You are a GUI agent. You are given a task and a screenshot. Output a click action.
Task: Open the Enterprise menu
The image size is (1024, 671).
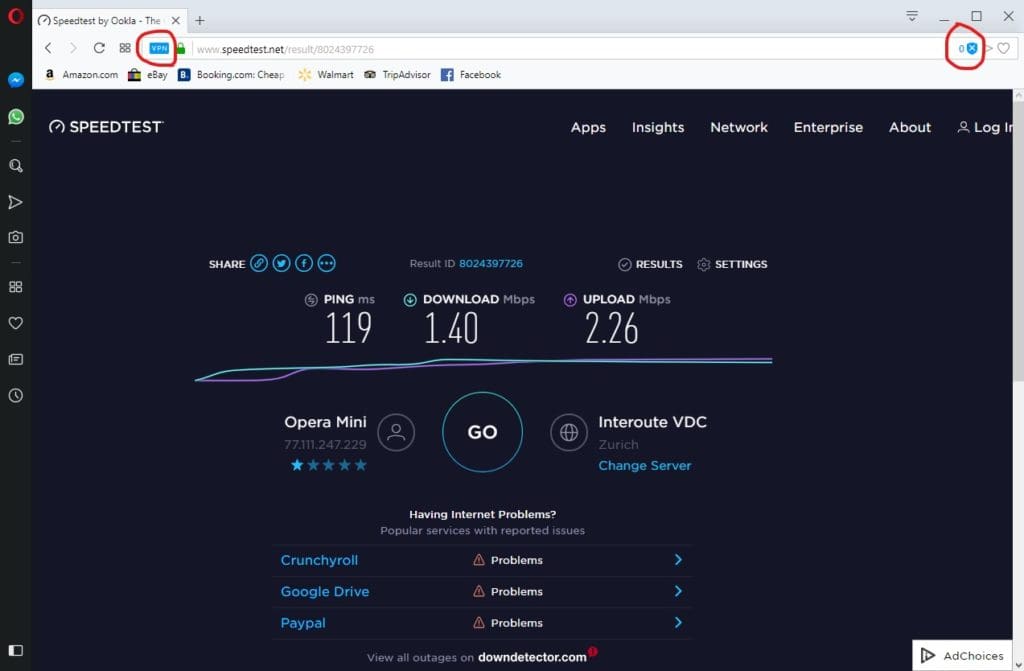click(828, 127)
